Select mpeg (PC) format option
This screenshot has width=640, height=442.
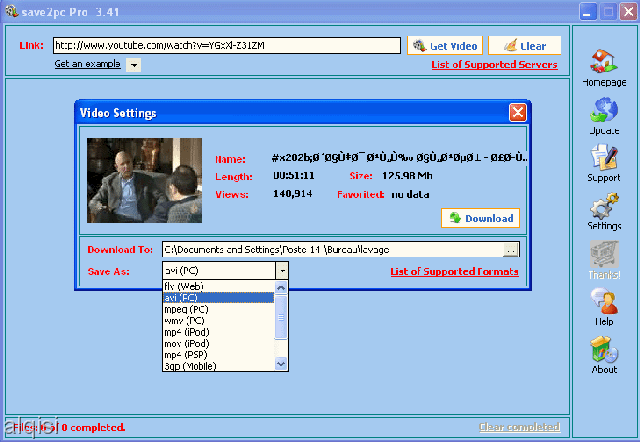coord(218,309)
